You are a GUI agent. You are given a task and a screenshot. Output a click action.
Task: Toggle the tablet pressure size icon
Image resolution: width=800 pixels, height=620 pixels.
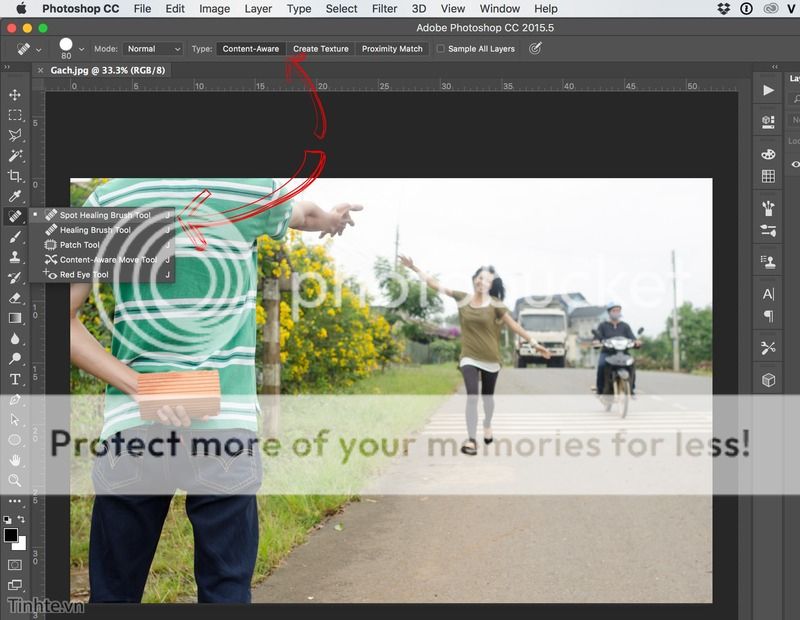tap(536, 48)
